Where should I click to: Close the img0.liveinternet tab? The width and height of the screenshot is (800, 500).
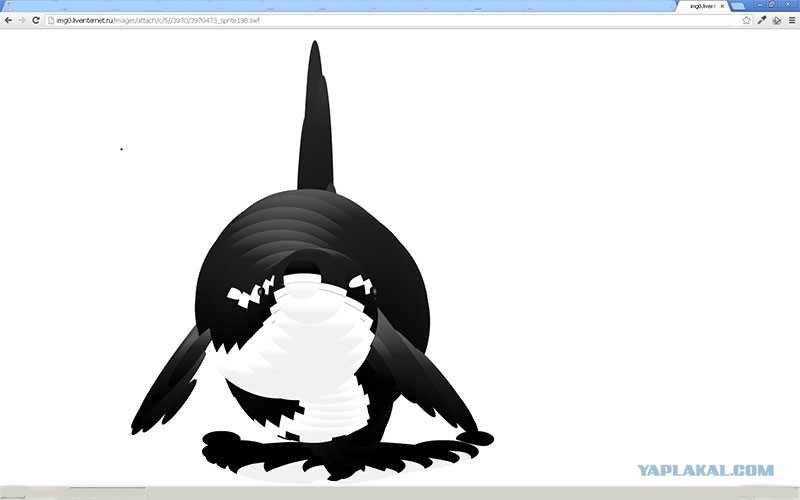[x=722, y=6]
